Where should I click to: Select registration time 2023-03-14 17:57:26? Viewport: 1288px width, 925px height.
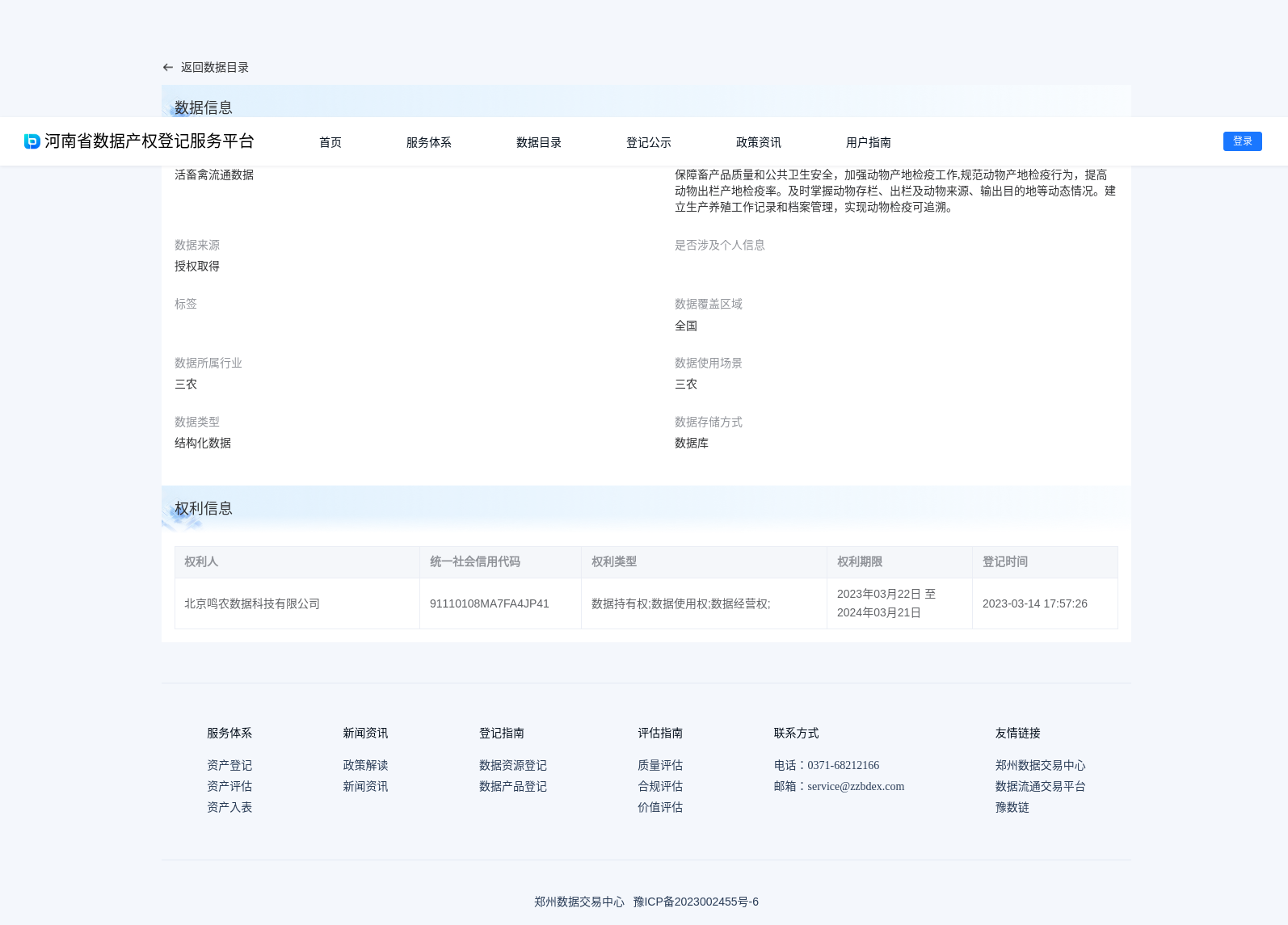[1035, 603]
